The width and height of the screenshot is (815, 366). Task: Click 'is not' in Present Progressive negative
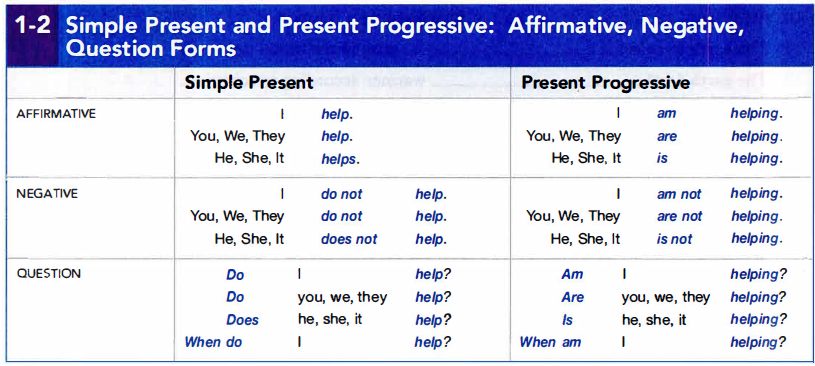coord(674,239)
